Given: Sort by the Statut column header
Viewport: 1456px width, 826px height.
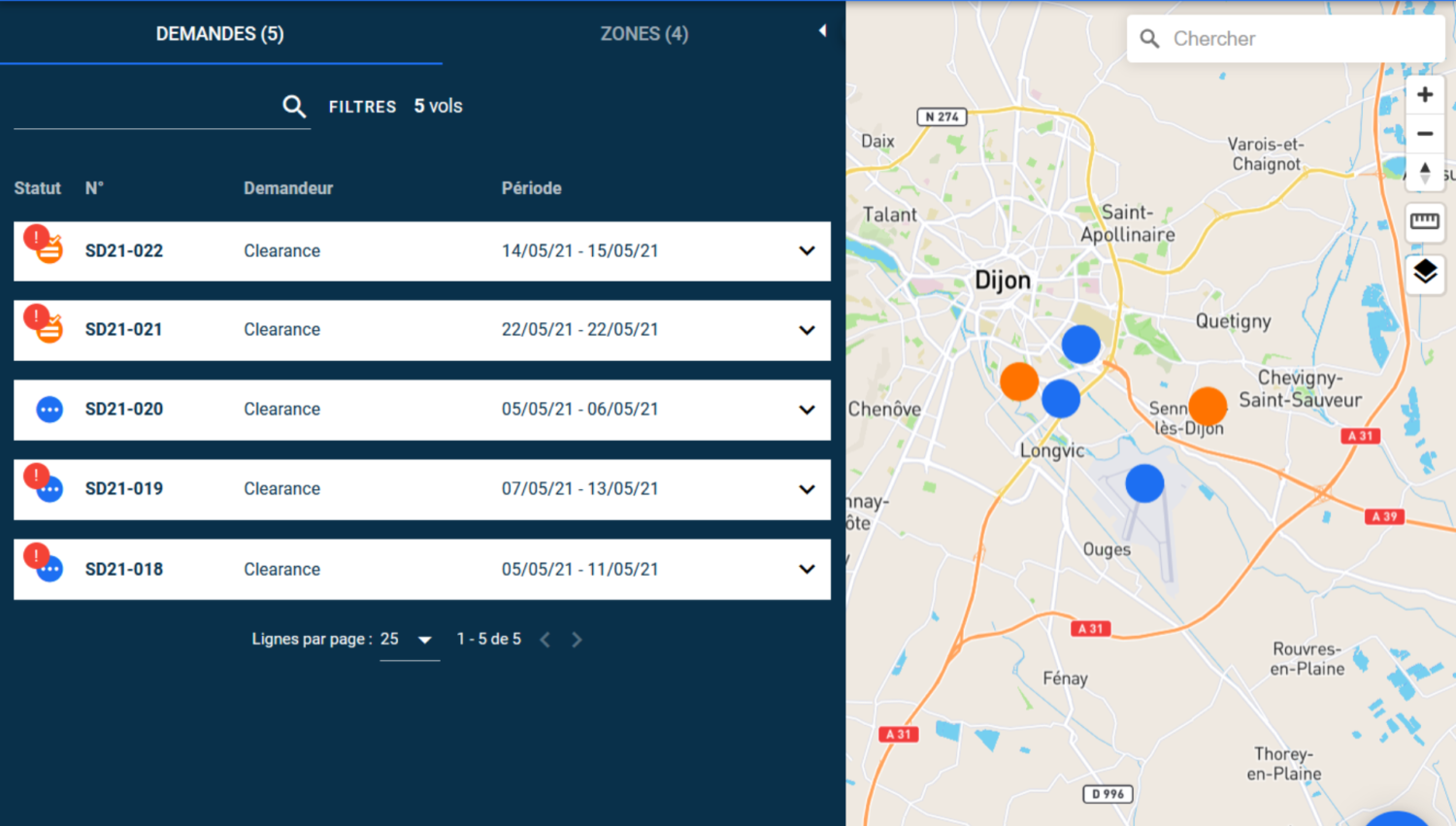Looking at the screenshot, I should point(37,188).
